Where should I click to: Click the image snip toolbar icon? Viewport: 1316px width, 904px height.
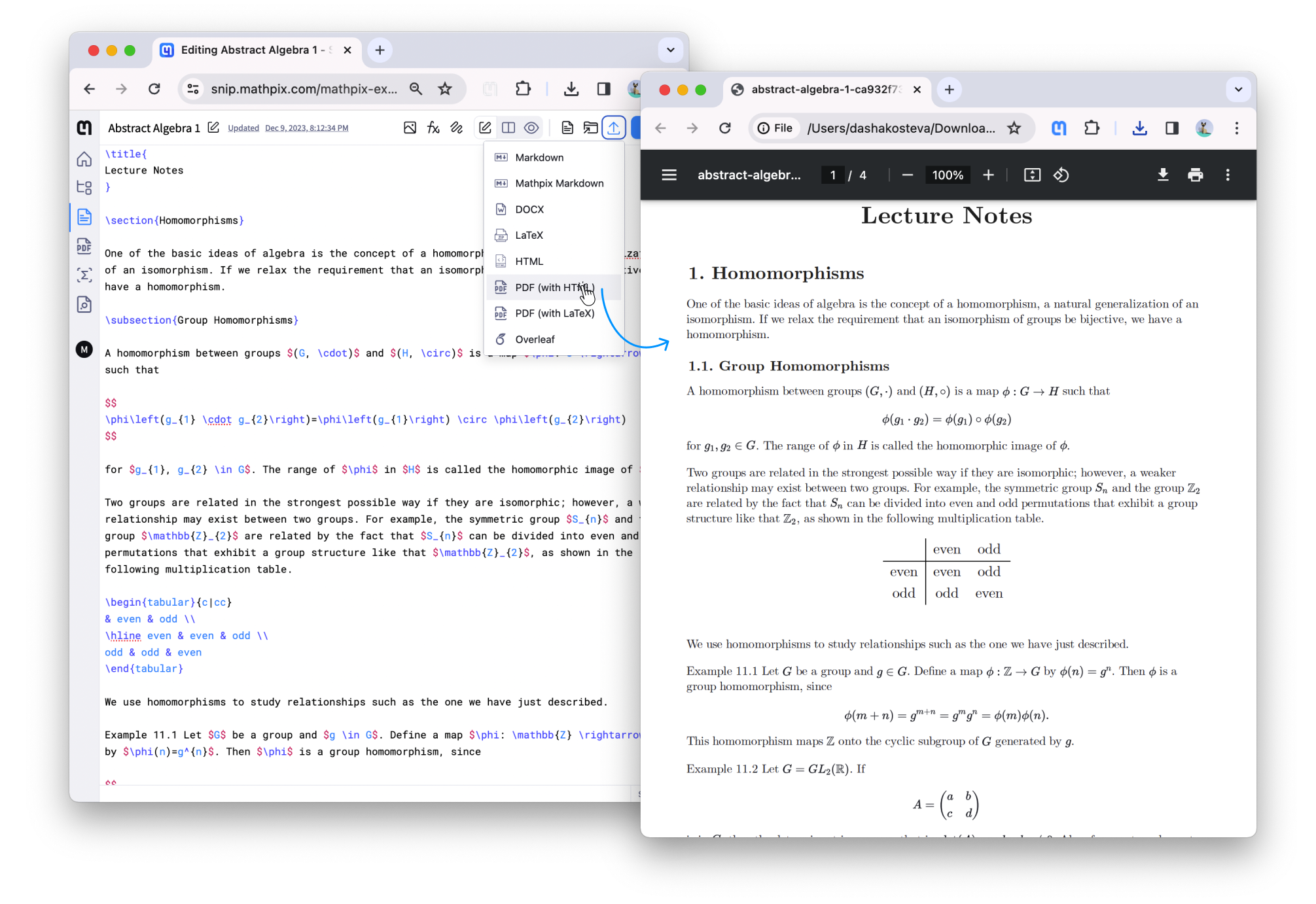coord(410,128)
